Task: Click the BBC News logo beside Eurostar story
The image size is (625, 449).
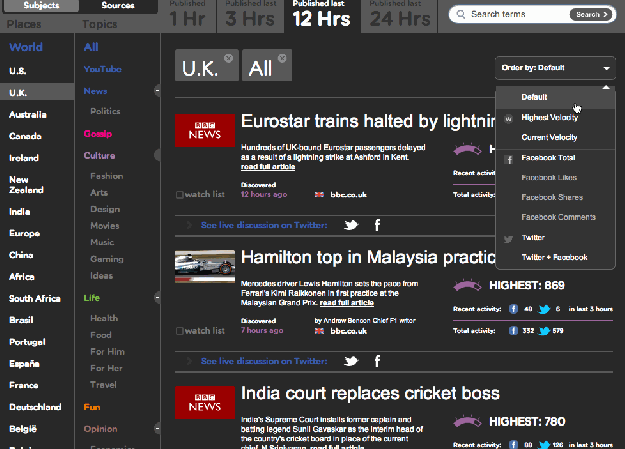Action: tap(205, 132)
